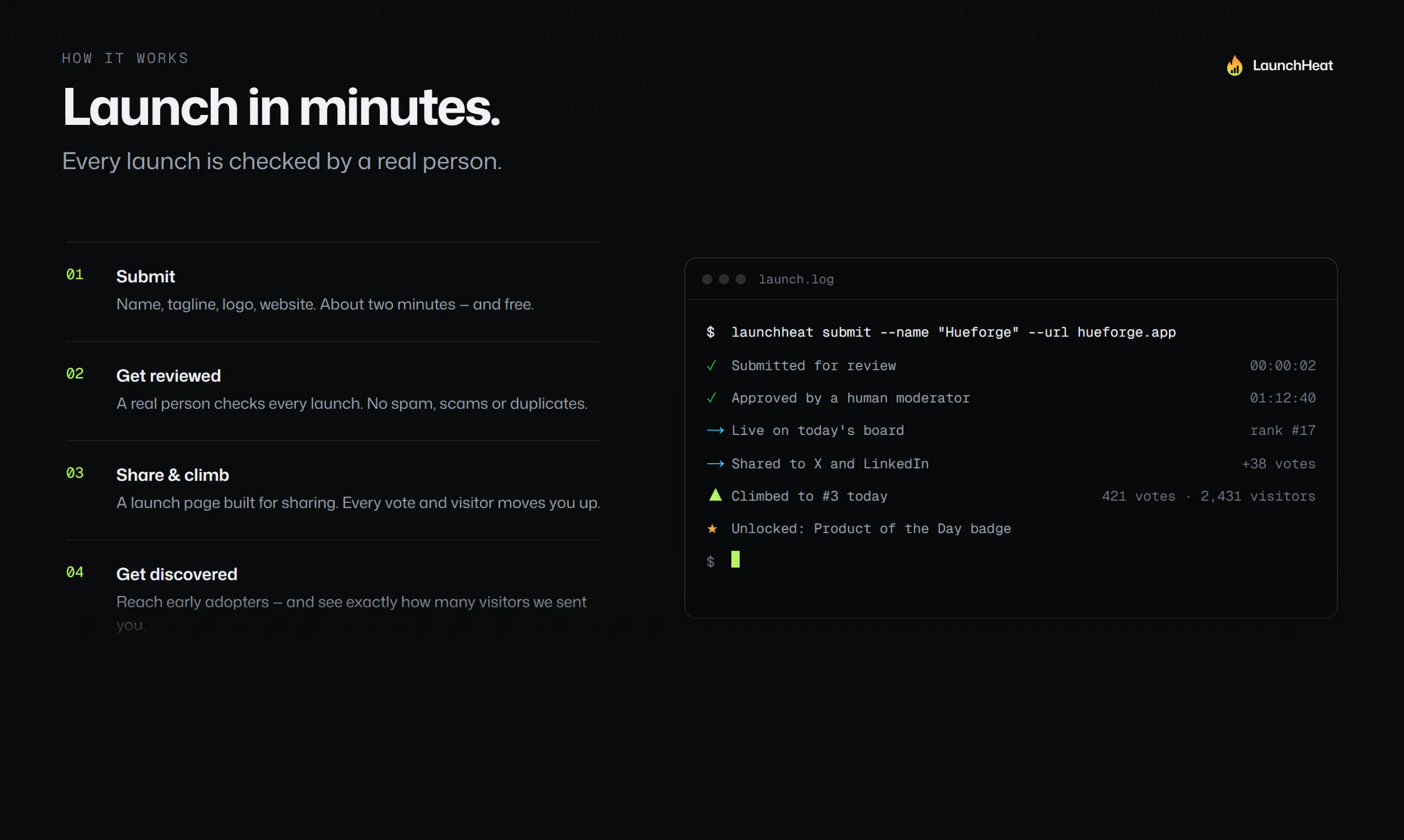Select the Share & climb step heading
Viewport: 1404px width, 840px height.
pyautogui.click(x=172, y=474)
